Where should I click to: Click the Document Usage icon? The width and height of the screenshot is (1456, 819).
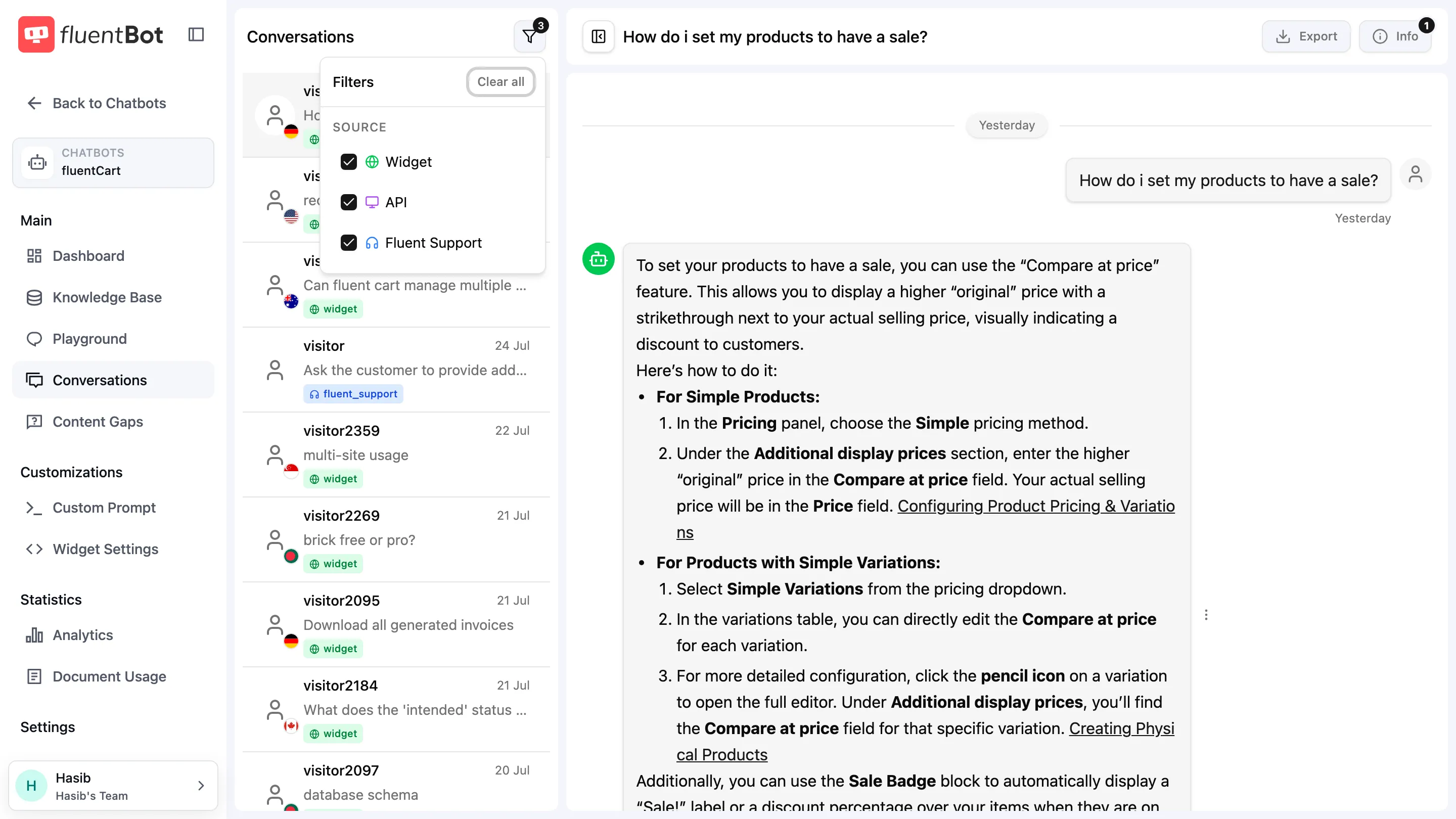point(34,676)
